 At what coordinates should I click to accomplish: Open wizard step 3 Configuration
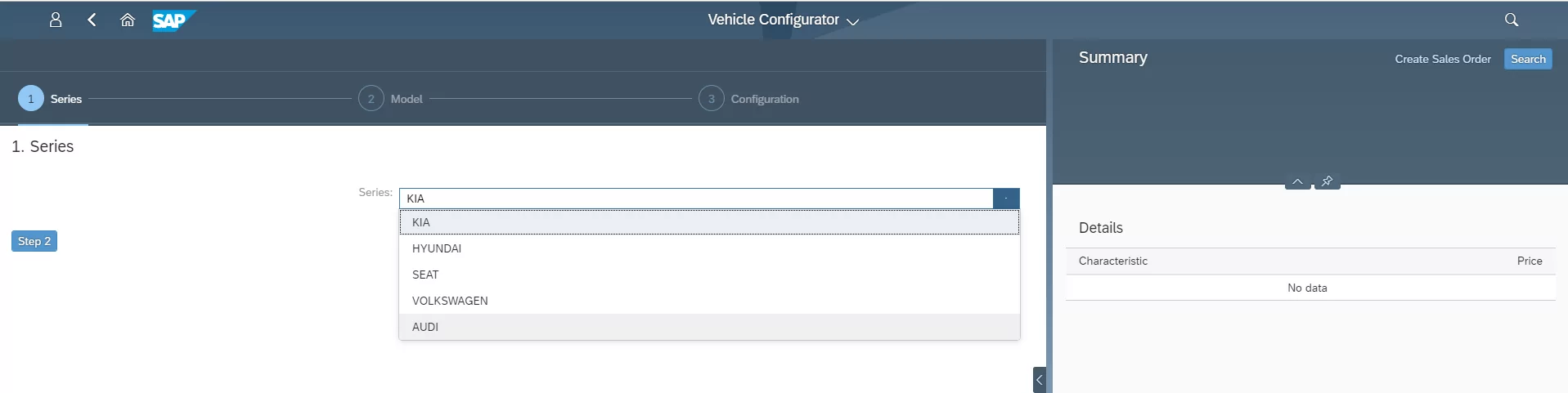(x=712, y=99)
